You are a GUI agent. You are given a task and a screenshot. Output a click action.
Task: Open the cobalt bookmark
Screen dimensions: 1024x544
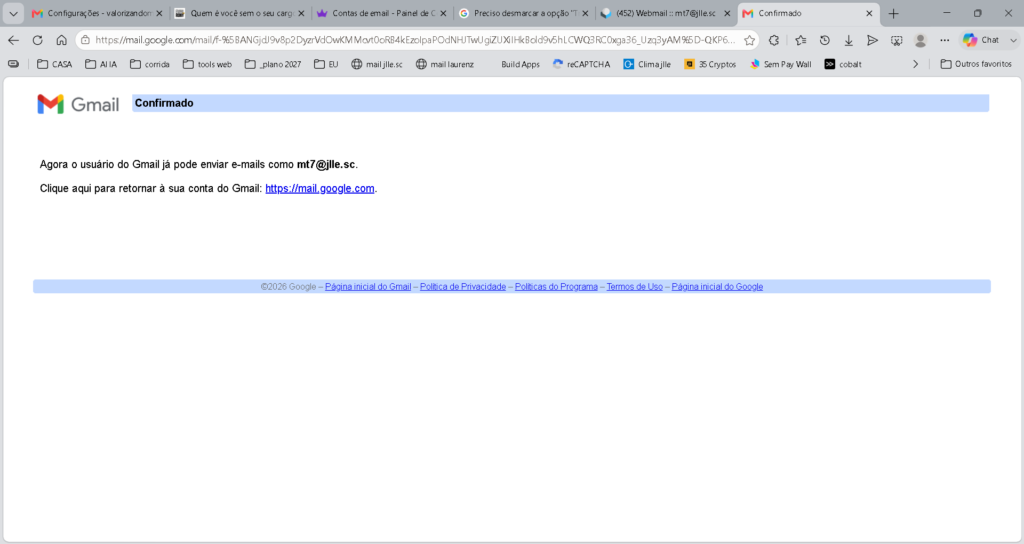pyautogui.click(x=843, y=64)
